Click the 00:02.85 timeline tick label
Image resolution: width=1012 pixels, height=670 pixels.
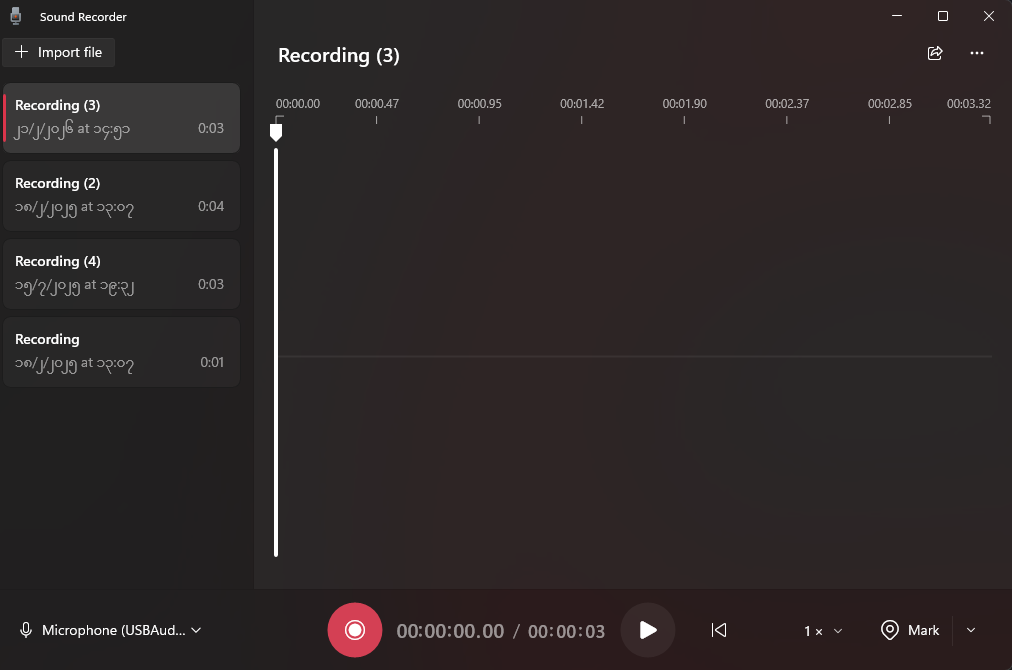tap(889, 103)
